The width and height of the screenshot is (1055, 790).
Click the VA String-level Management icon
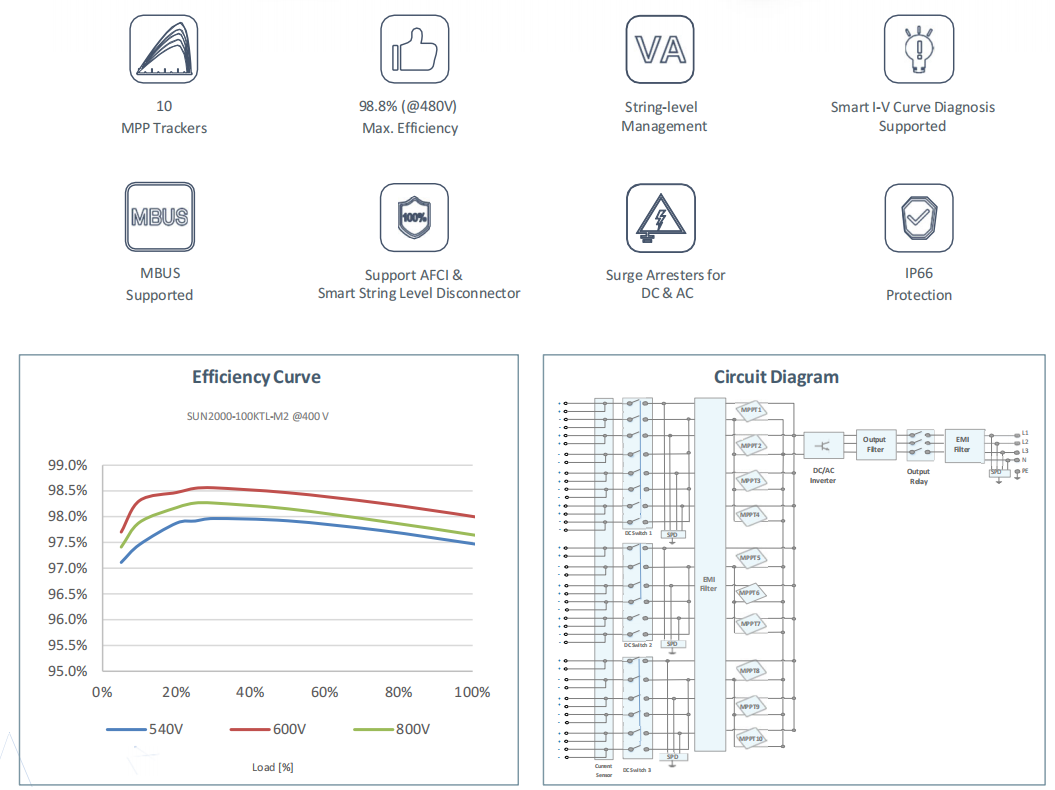tap(660, 49)
